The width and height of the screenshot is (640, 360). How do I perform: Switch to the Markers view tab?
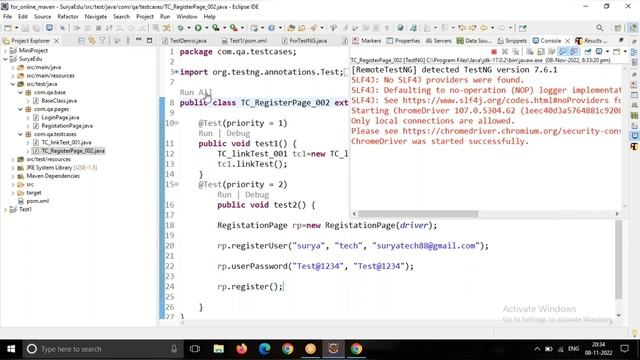click(x=367, y=41)
